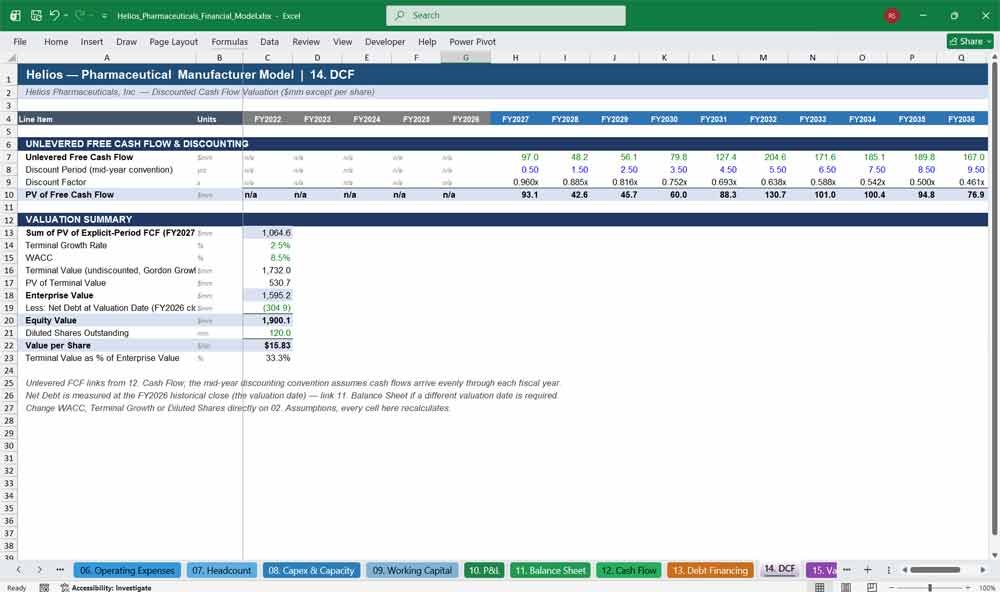Open Customize Quick Access Toolbar dropdown
Image resolution: width=1000 pixels, height=592 pixels.
click(x=104, y=15)
